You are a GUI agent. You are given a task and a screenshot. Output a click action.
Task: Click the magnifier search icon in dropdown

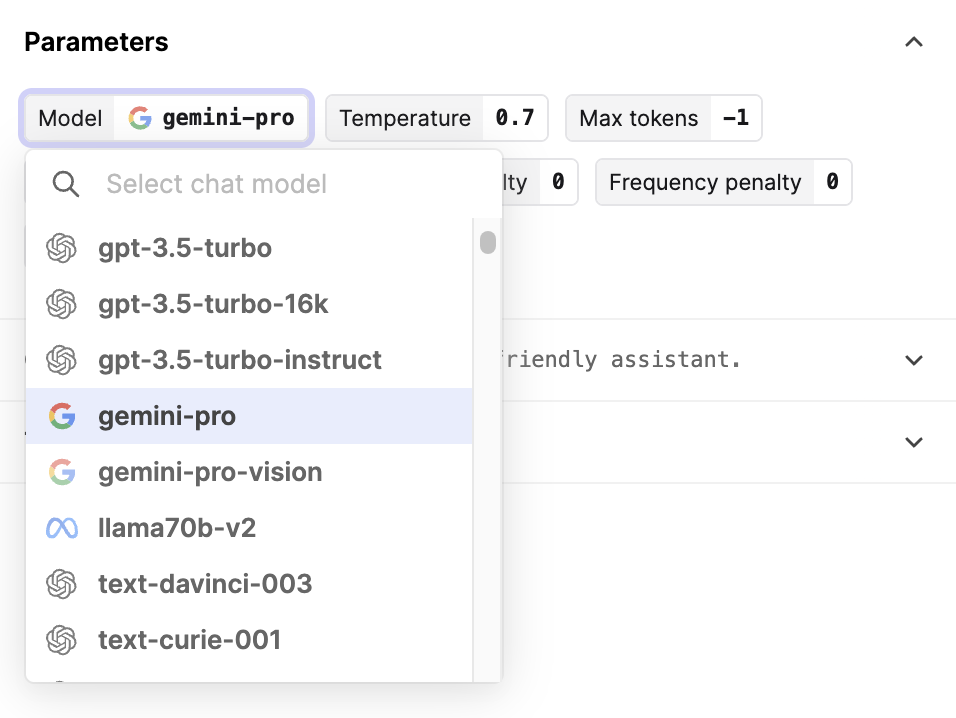click(x=65, y=183)
